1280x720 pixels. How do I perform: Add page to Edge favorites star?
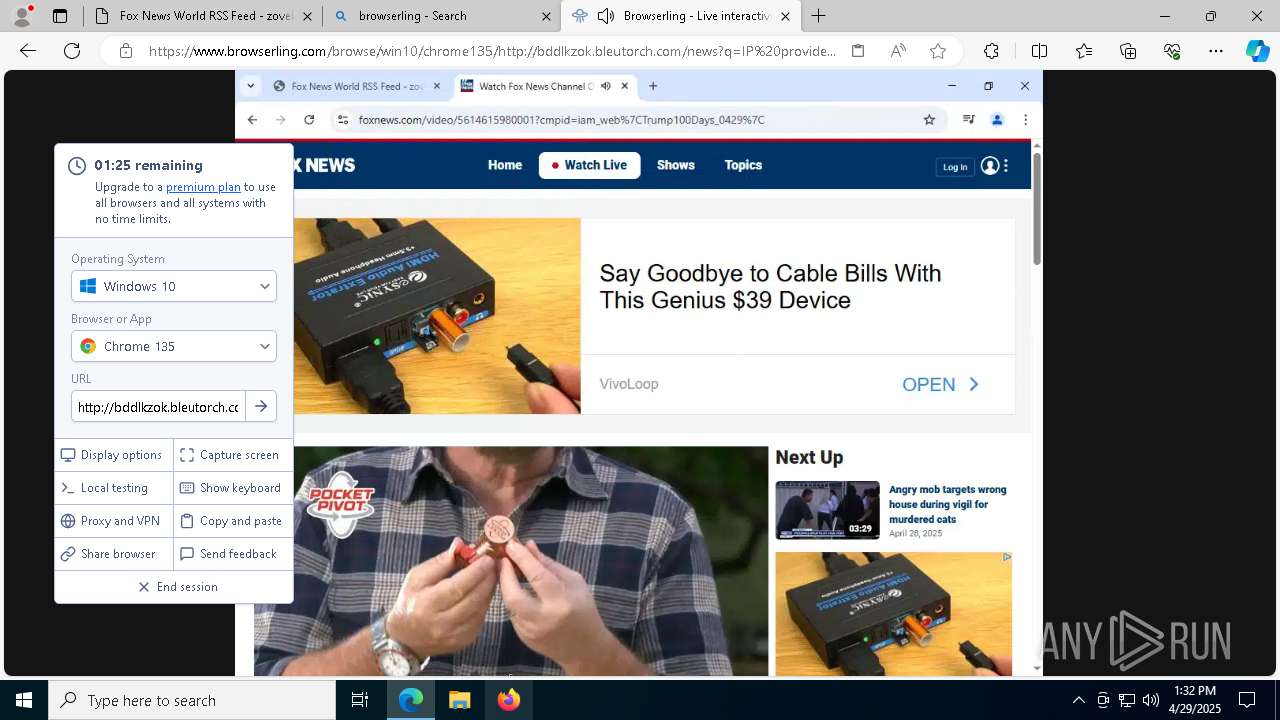click(x=938, y=51)
